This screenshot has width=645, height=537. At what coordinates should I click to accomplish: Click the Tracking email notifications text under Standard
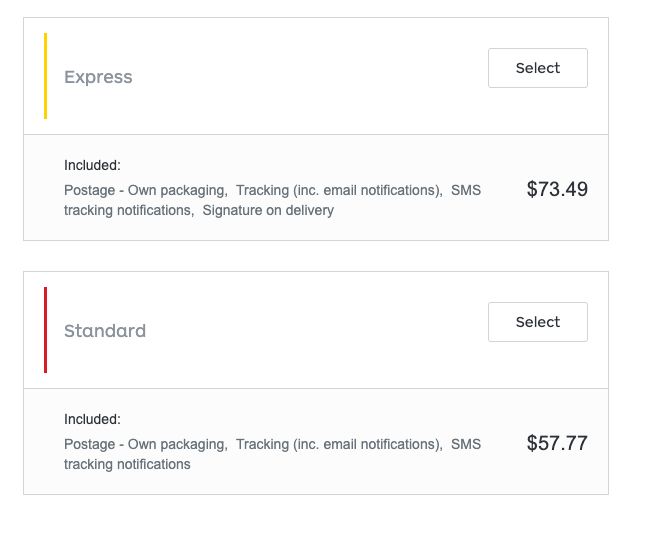point(339,444)
